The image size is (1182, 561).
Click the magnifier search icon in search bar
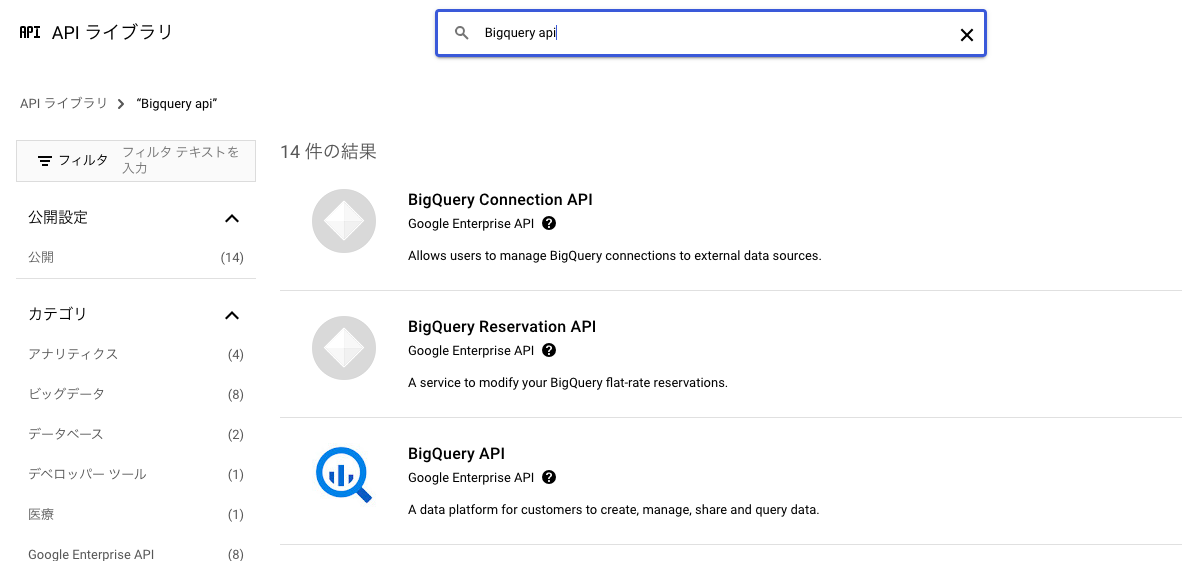[x=462, y=32]
